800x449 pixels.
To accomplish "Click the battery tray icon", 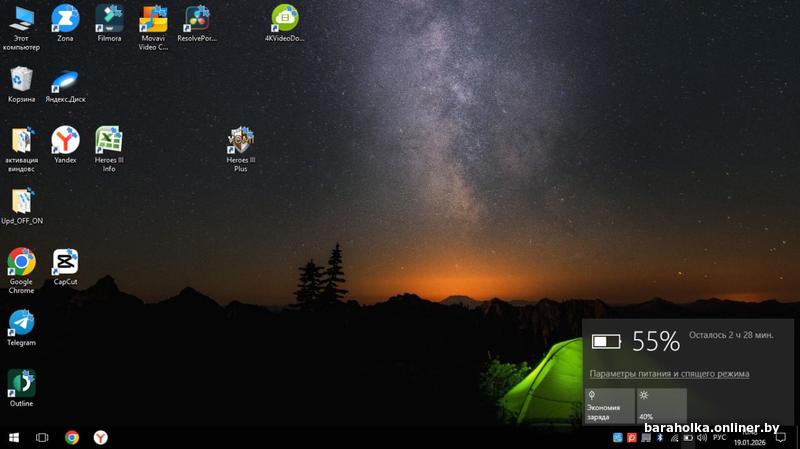I will (x=688, y=437).
